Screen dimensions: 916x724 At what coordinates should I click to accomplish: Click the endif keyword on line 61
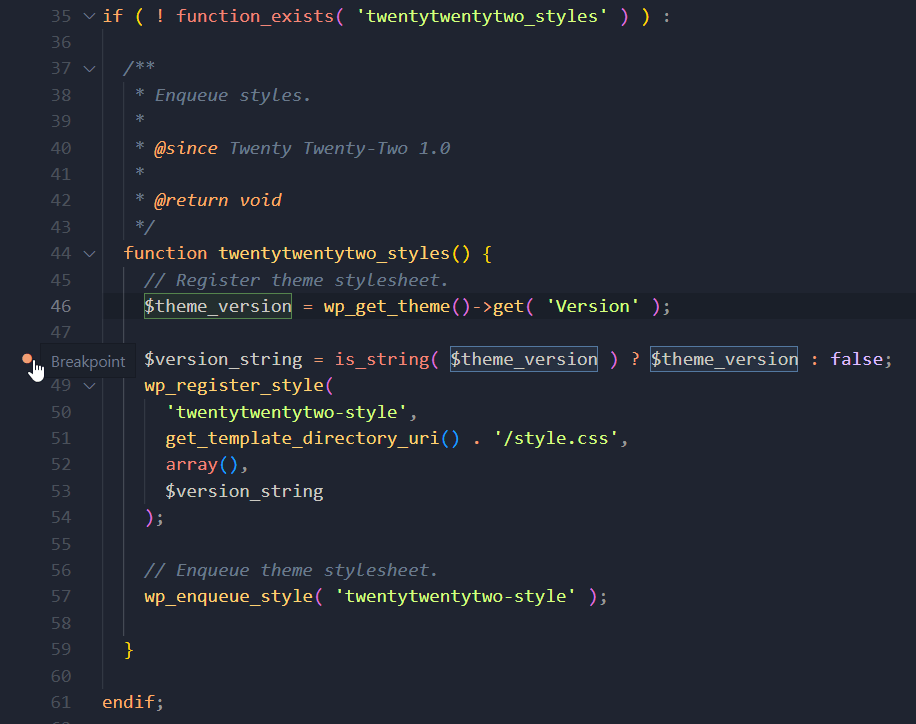point(129,702)
